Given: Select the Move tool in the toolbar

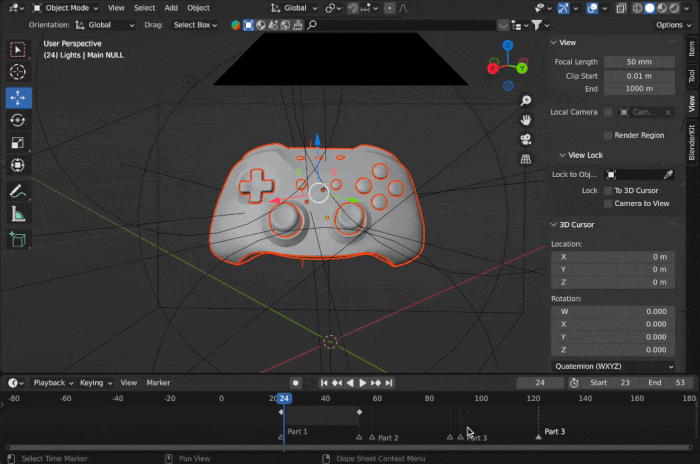Looking at the screenshot, I should pyautogui.click(x=18, y=97).
